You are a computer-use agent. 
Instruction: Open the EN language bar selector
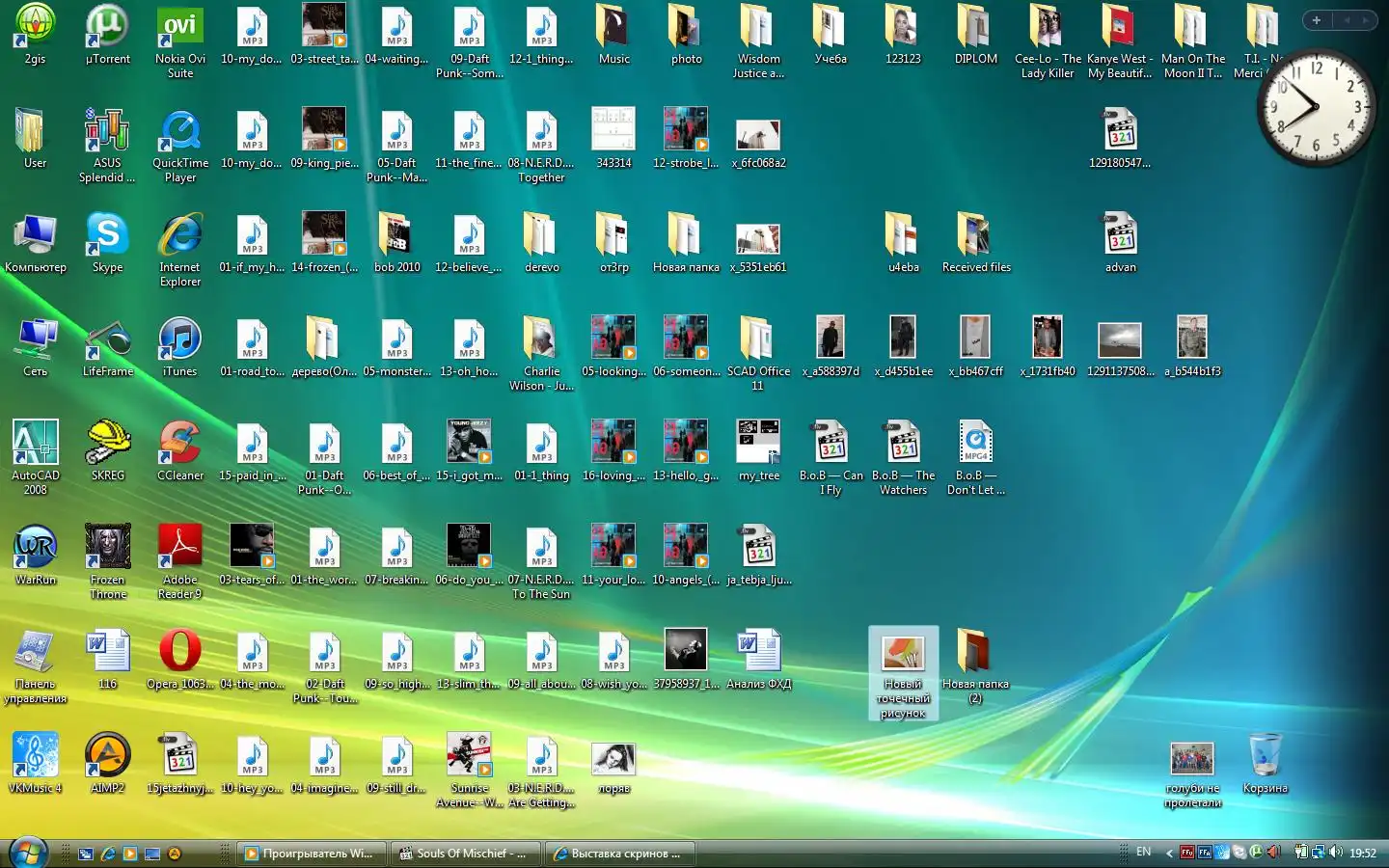1143,853
